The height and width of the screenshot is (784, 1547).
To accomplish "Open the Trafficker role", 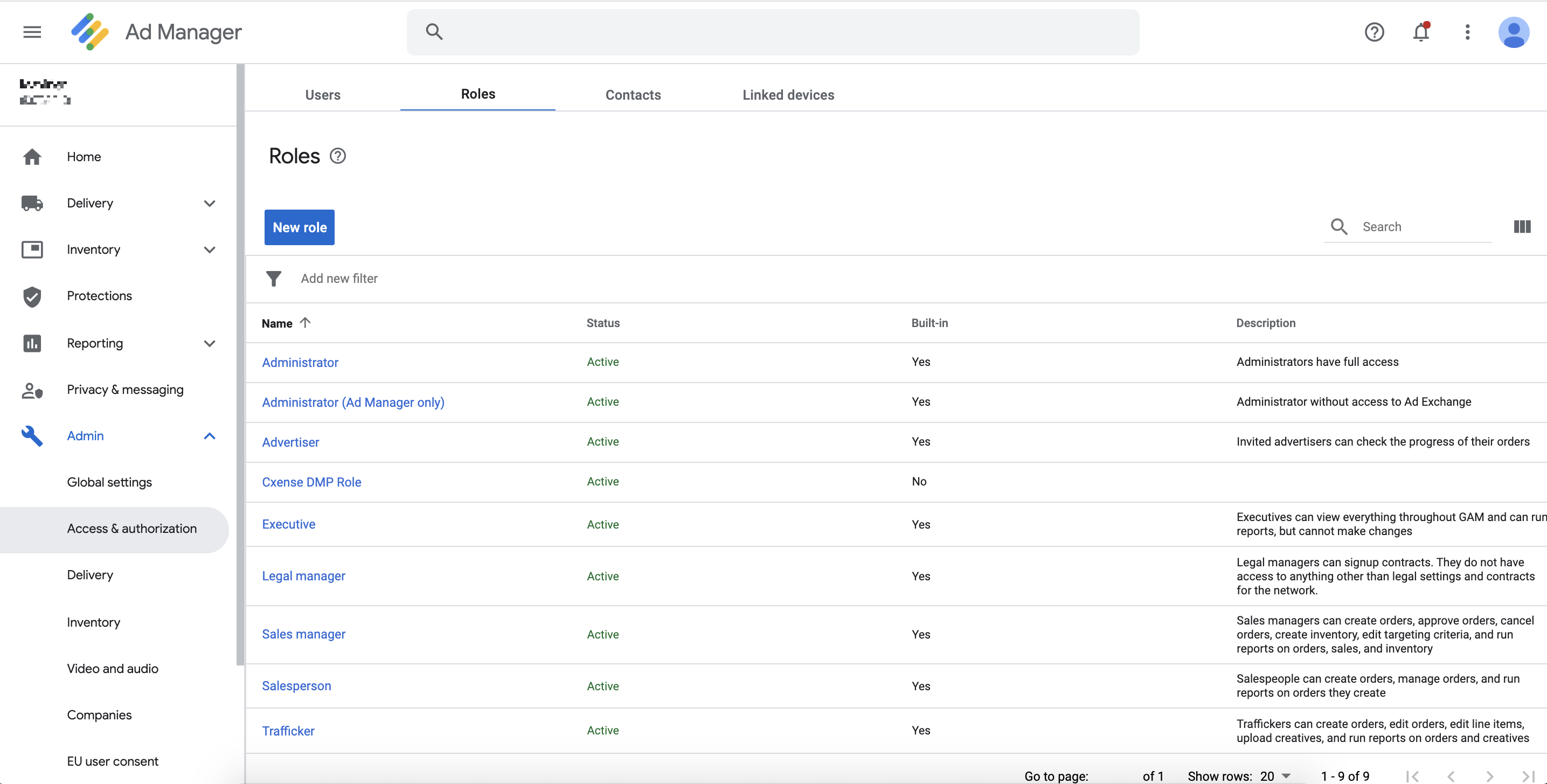I will (x=288, y=731).
